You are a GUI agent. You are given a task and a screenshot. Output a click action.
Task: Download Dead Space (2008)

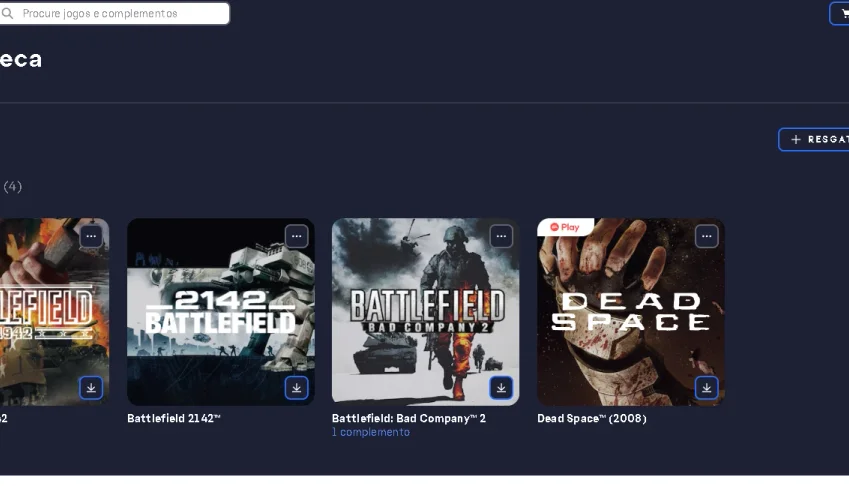[x=707, y=388]
